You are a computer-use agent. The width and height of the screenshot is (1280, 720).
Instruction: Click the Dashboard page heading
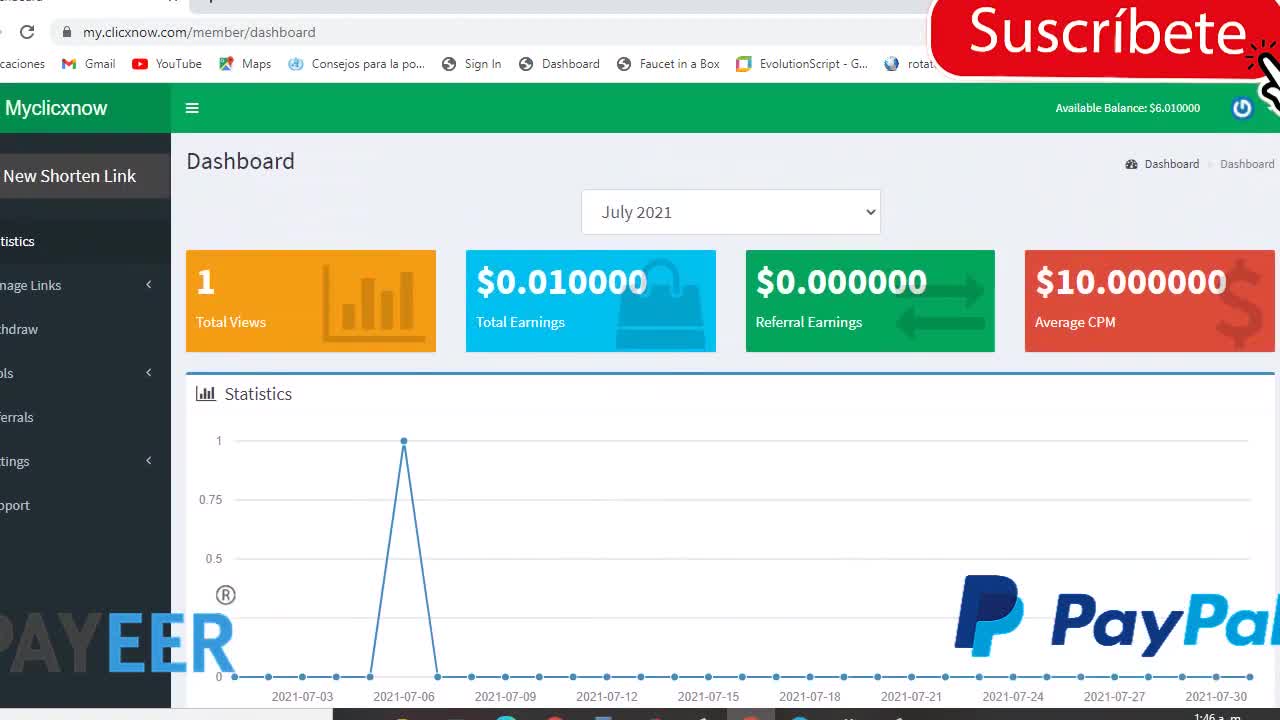240,161
